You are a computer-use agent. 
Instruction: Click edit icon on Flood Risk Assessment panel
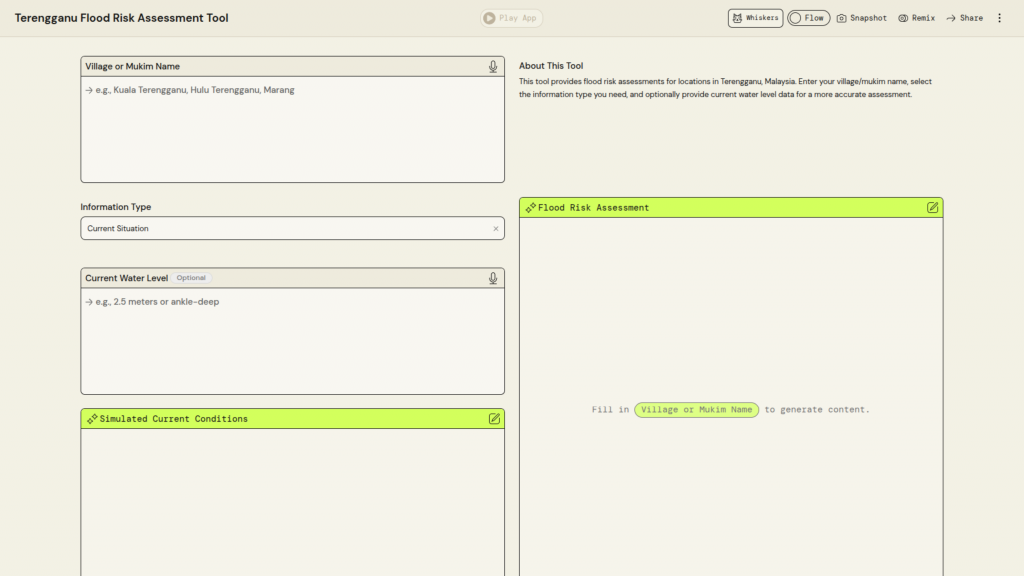pos(932,208)
